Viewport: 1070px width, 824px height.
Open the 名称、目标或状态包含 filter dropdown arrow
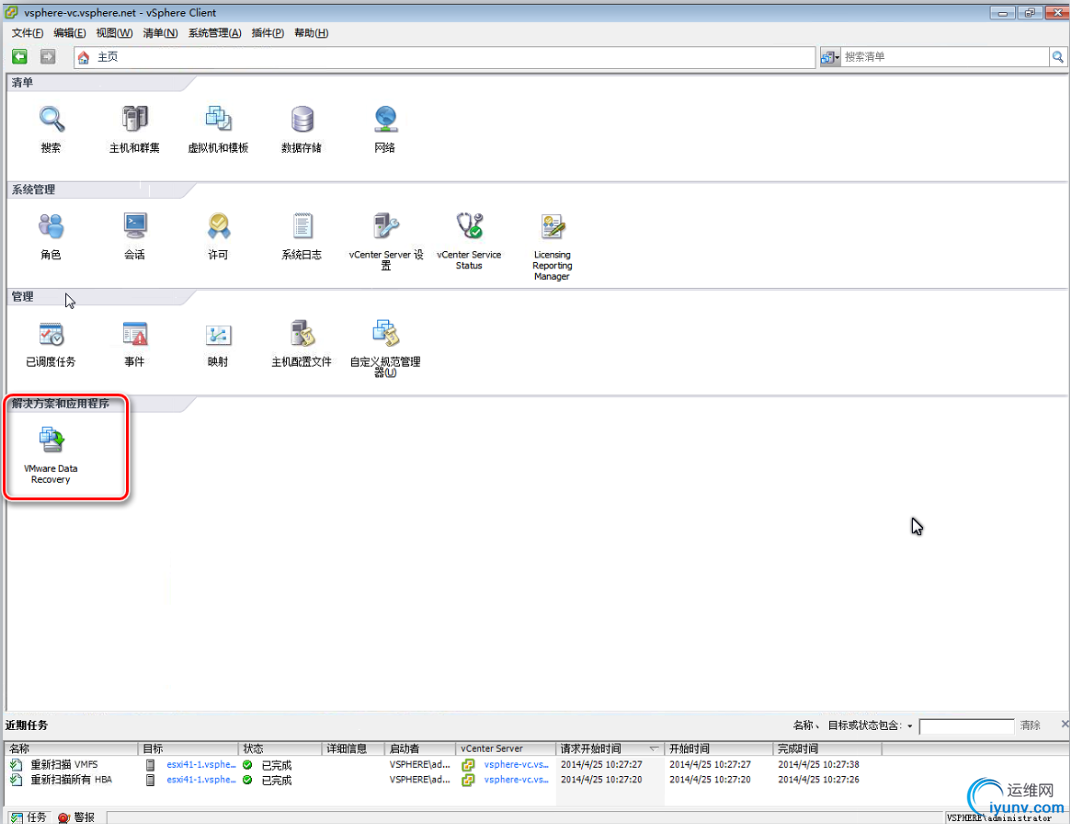click(x=910, y=726)
